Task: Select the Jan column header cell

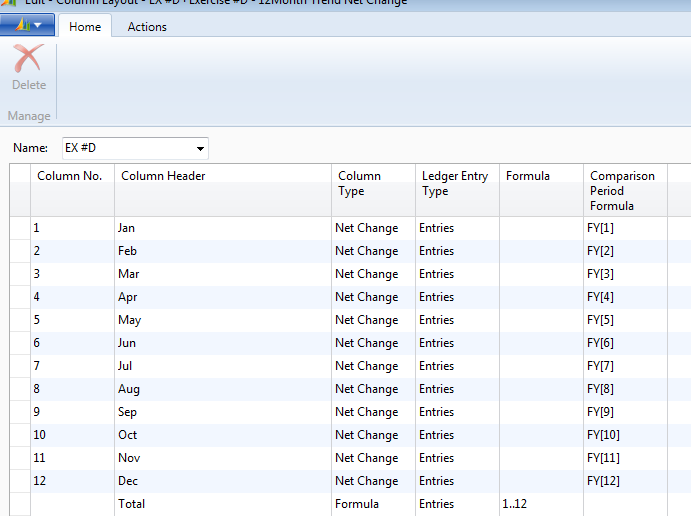Action: tap(221, 228)
